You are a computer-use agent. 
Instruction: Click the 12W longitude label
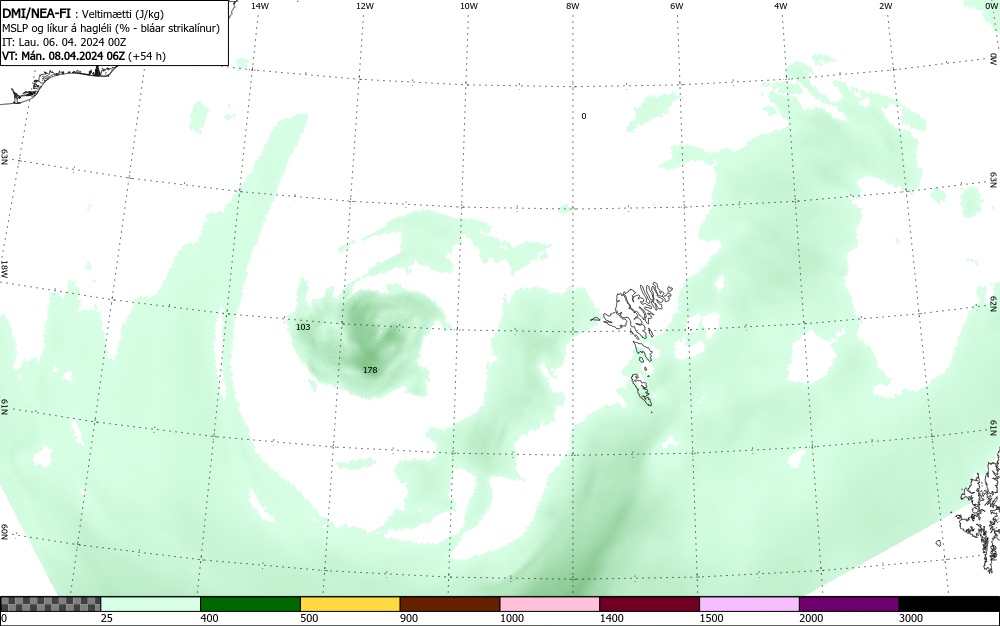[x=365, y=6]
